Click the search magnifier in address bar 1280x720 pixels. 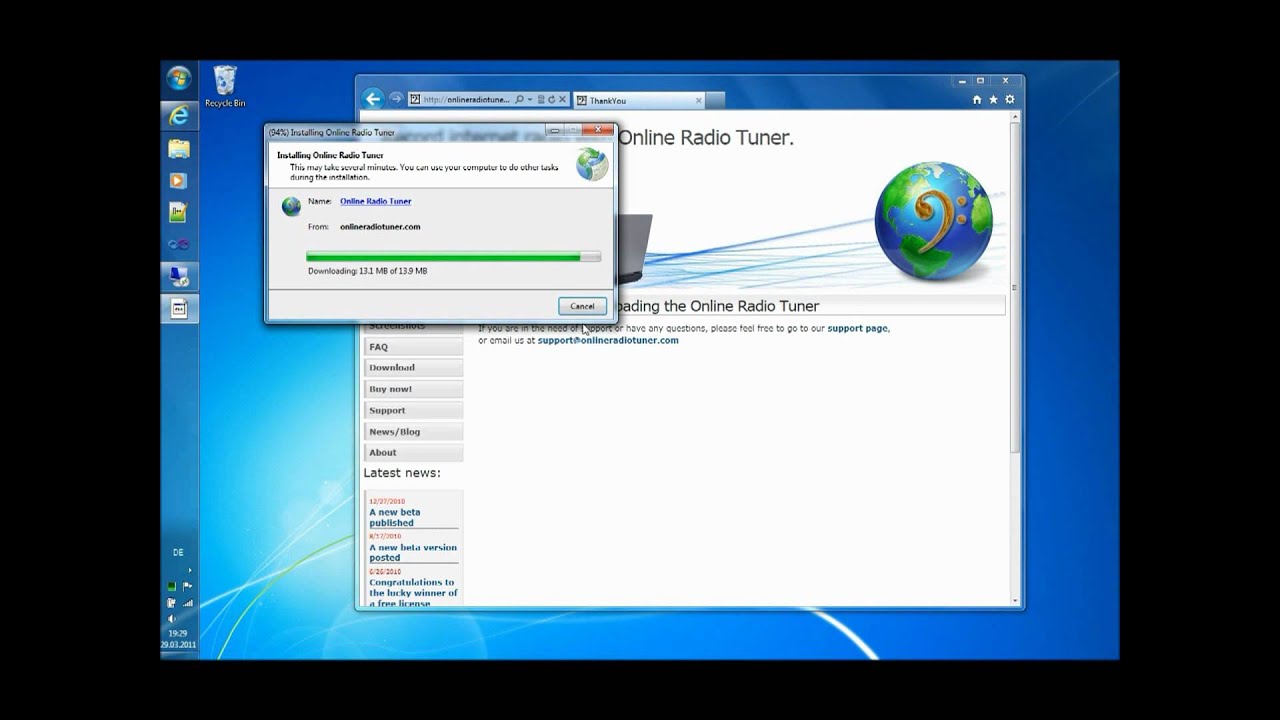pos(519,100)
